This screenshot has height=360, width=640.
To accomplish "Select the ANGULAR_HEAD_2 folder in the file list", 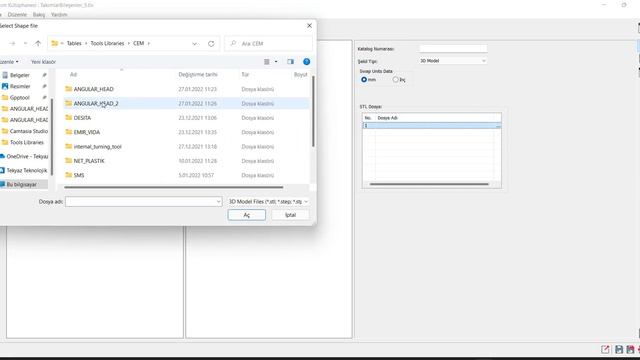I will [96, 104].
